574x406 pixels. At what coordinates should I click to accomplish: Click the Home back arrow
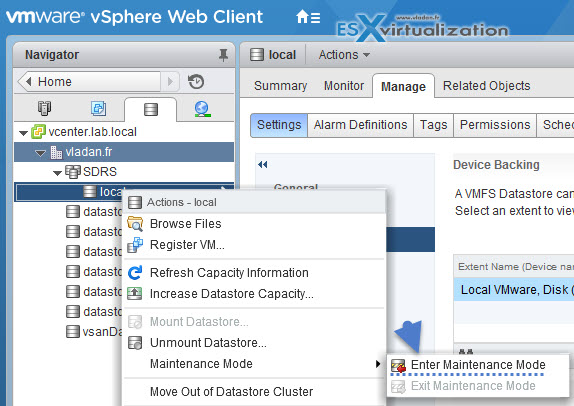(x=29, y=81)
